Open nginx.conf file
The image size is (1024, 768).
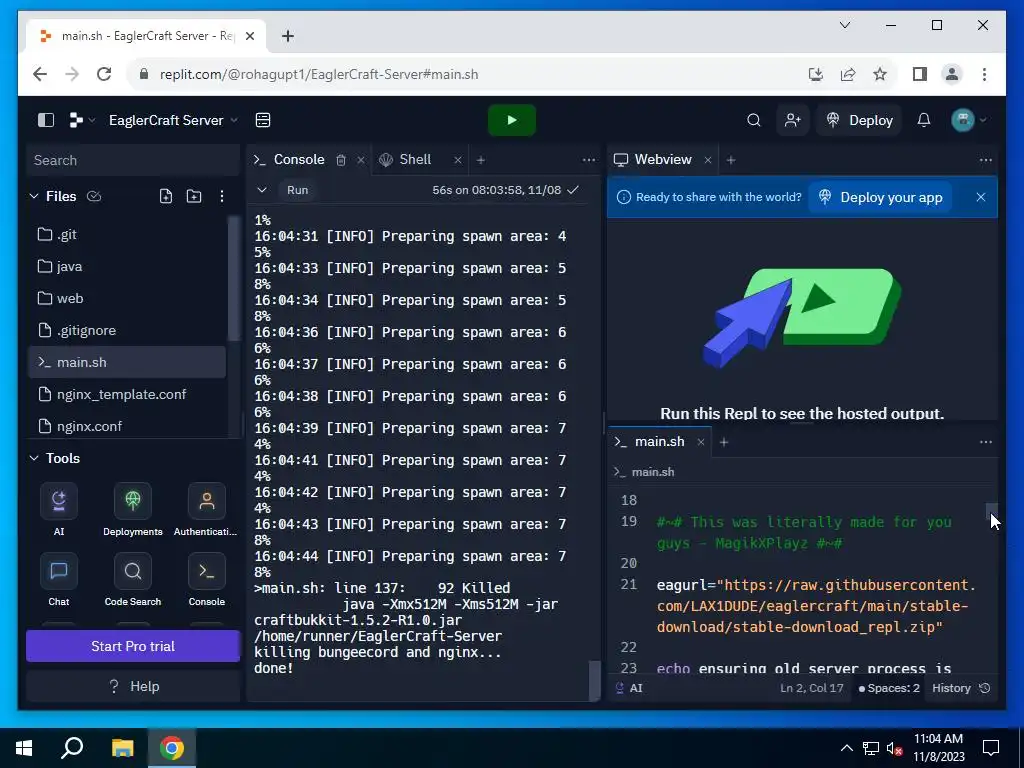(127, 426)
